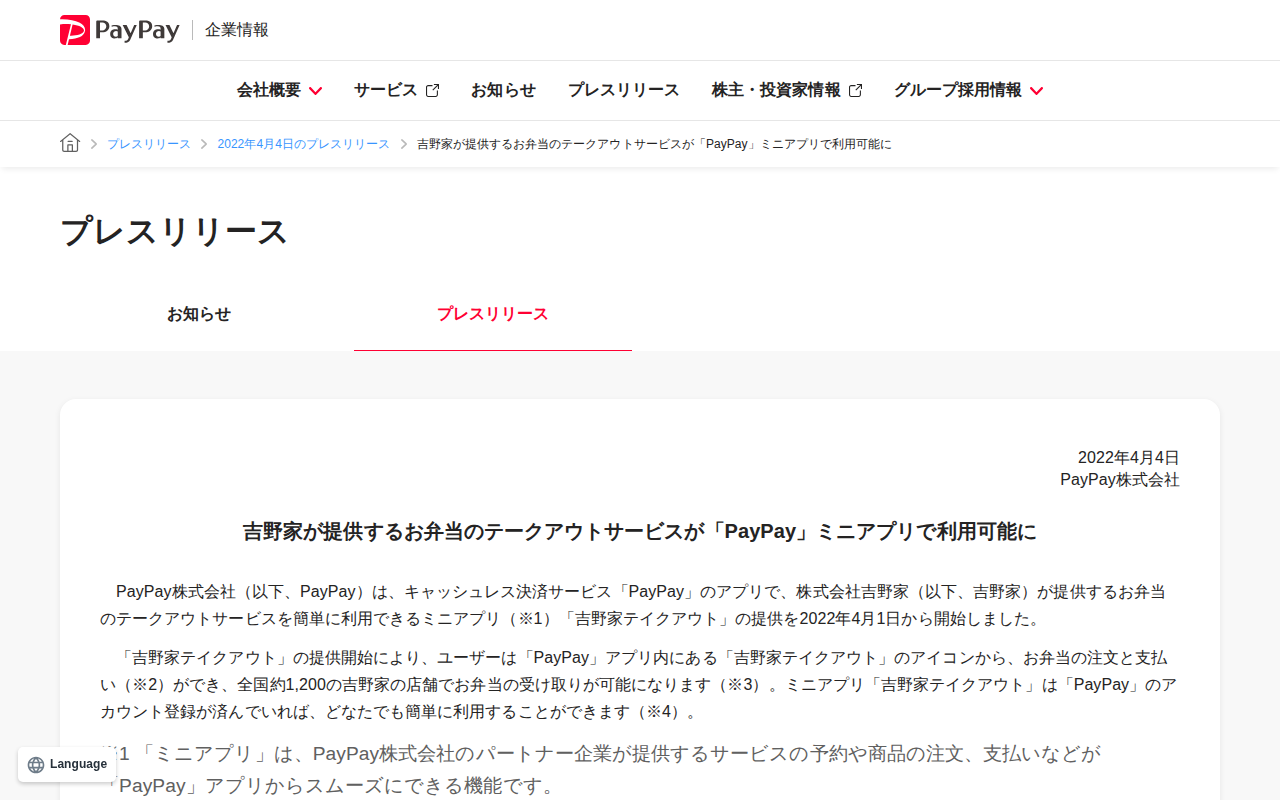
Task: Expand the 会社概要 dropdown chevron
Action: (315, 91)
